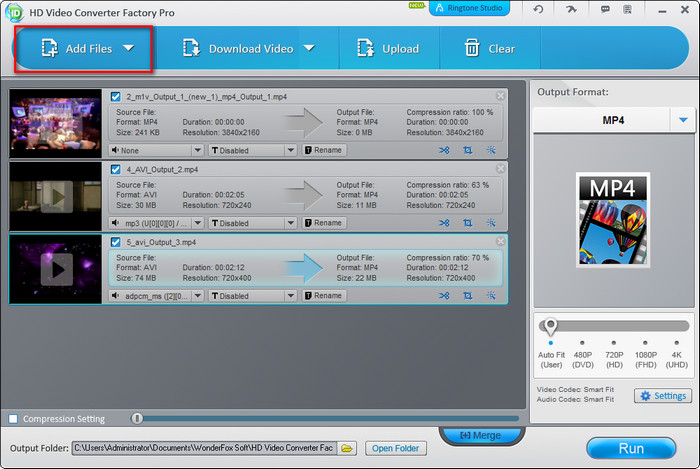This screenshot has height=469, width=700.
Task: Click the undo arrow icon in the title bar
Action: tap(538, 9)
